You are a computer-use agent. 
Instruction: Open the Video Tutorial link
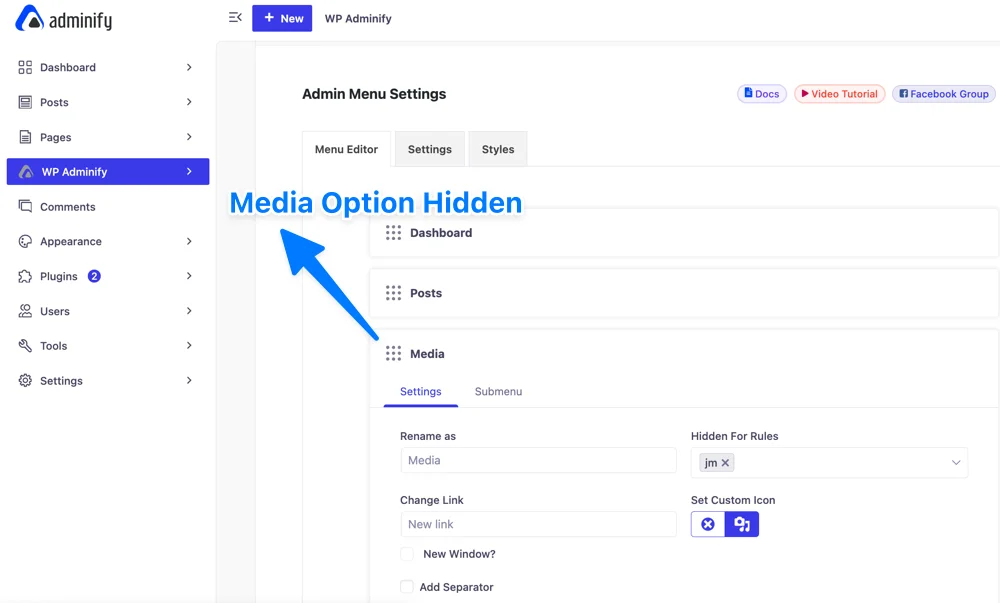(x=839, y=94)
